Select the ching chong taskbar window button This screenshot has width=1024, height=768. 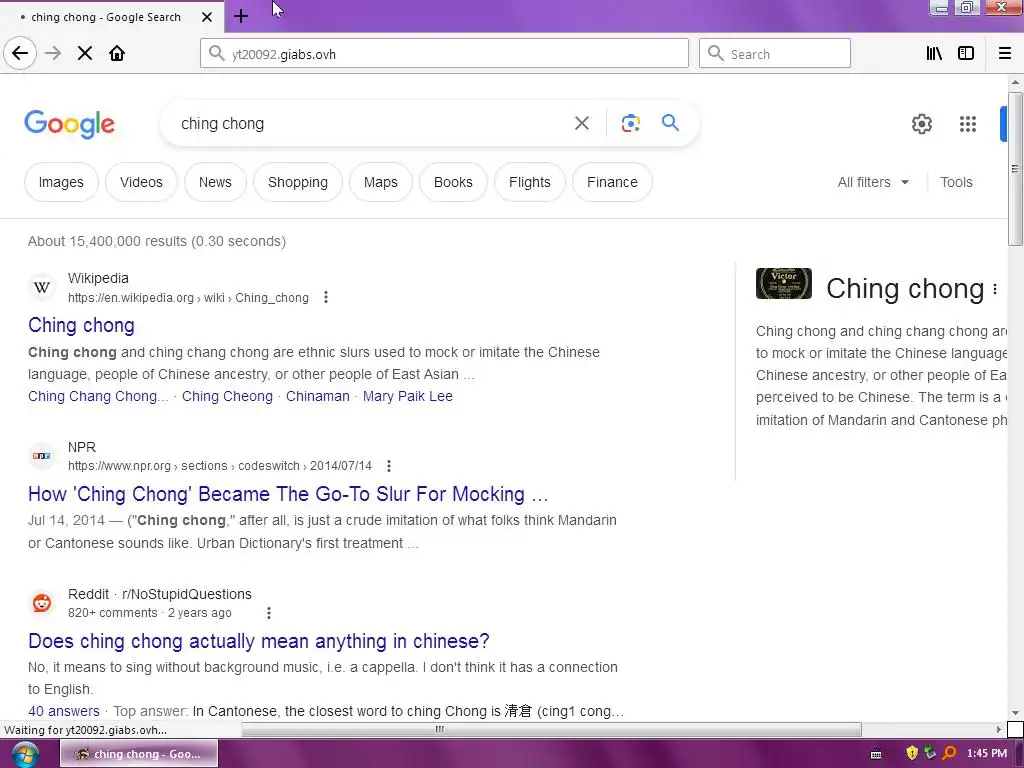click(139, 754)
